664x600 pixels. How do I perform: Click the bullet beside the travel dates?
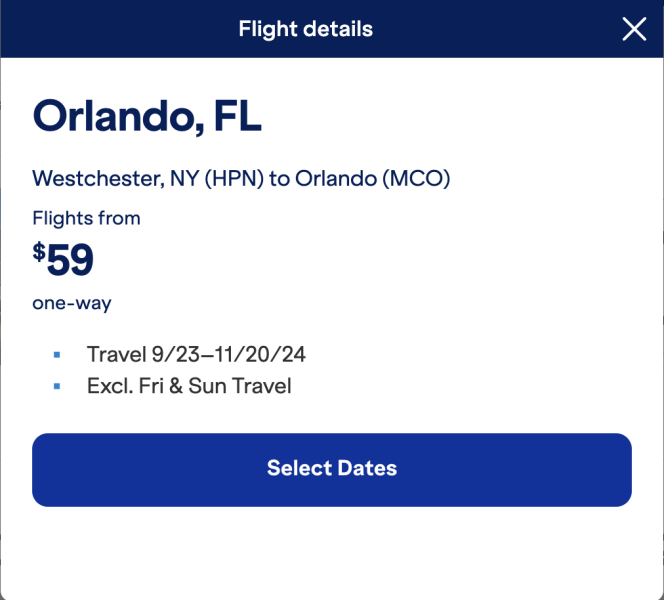57,355
